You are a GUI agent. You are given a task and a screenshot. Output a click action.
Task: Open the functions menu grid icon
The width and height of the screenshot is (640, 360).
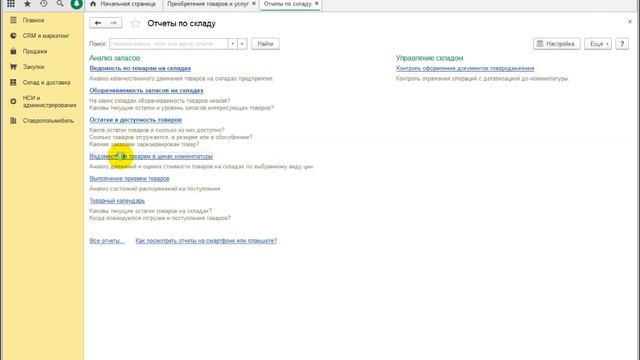click(11, 4)
